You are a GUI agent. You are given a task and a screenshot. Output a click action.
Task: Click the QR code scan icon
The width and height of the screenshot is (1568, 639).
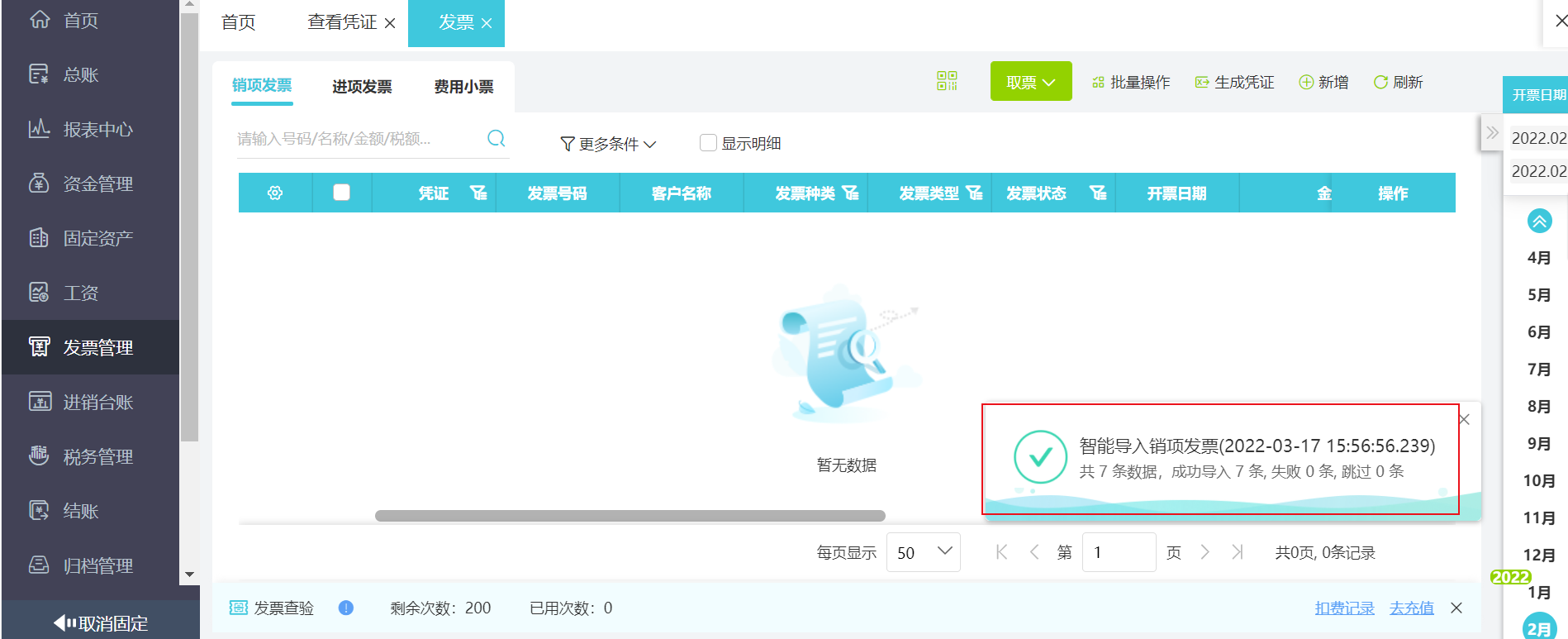[x=947, y=81]
